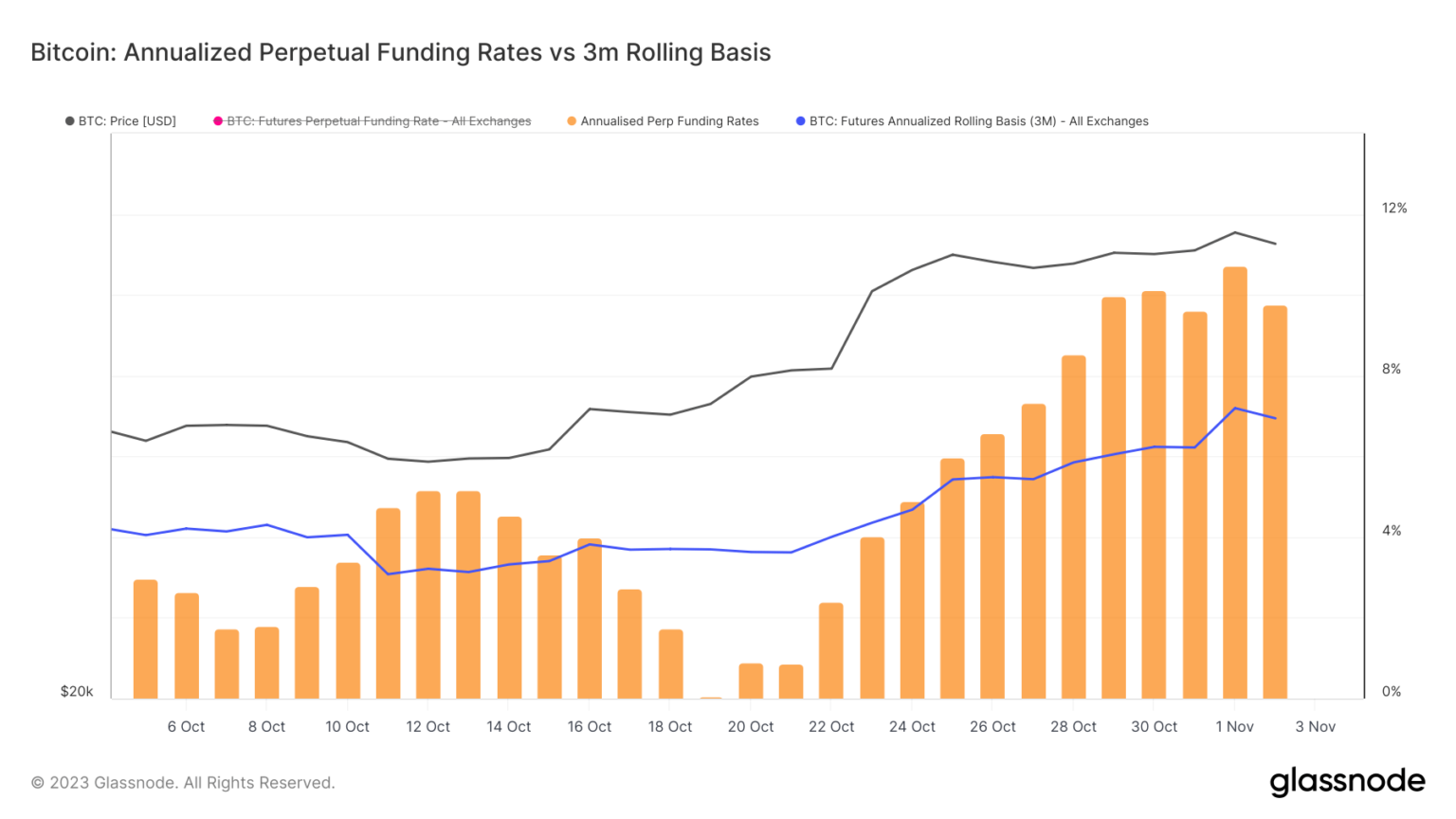Toggle the Futures Annualized Rolling Basis (3M) label
This screenshot has width=1456, height=819.
point(978,121)
